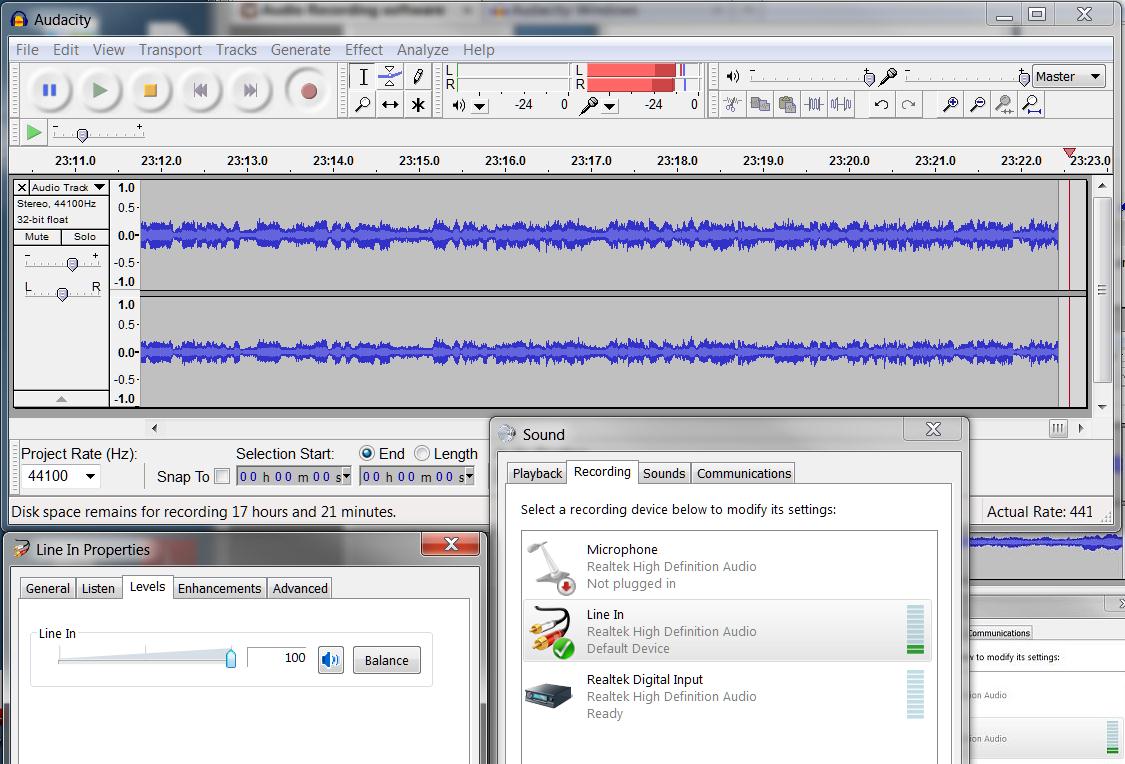The width and height of the screenshot is (1125, 764).
Task: Switch to the Playback tab in Sound
Action: pos(537,473)
